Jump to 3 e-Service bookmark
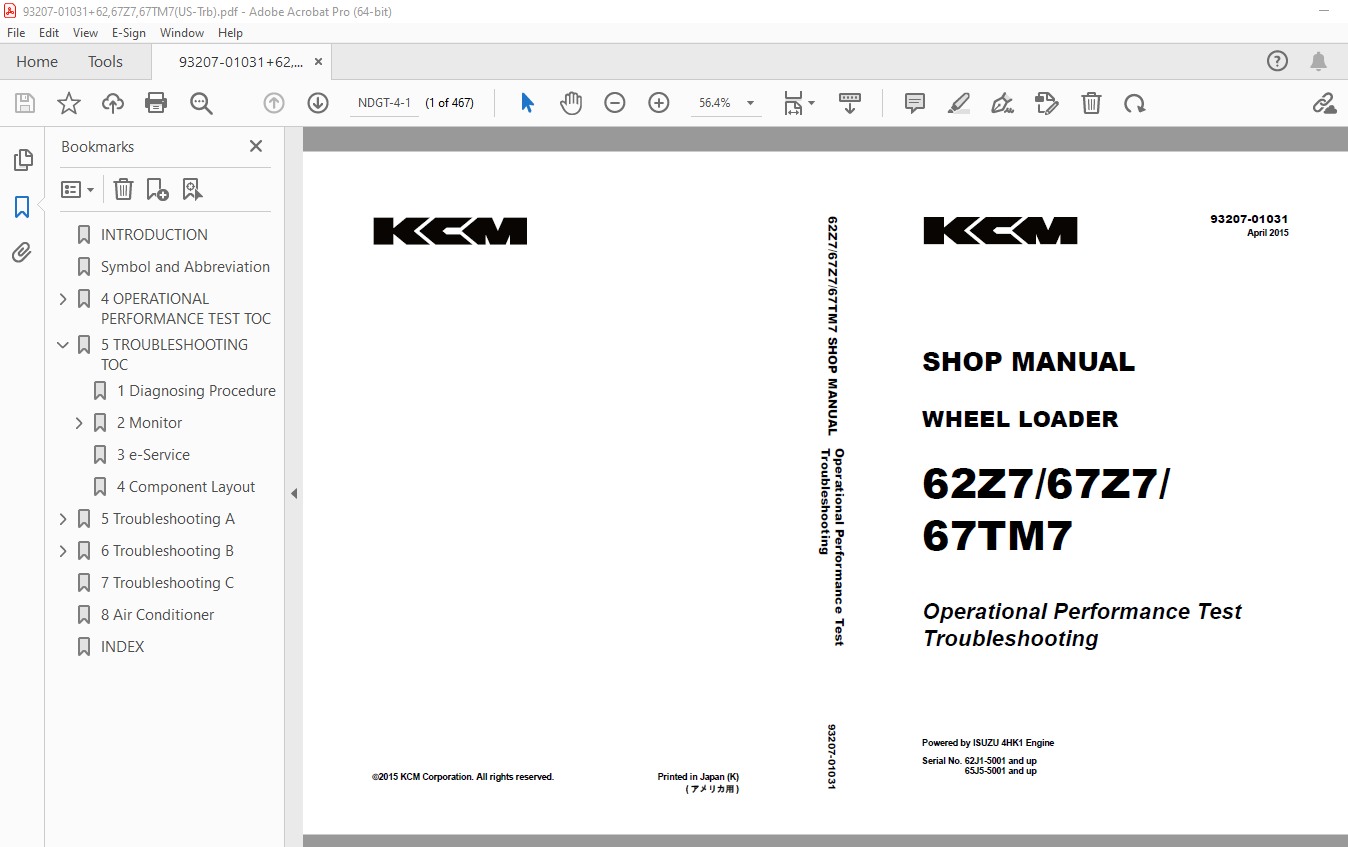This screenshot has height=847, width=1348. click(x=153, y=455)
